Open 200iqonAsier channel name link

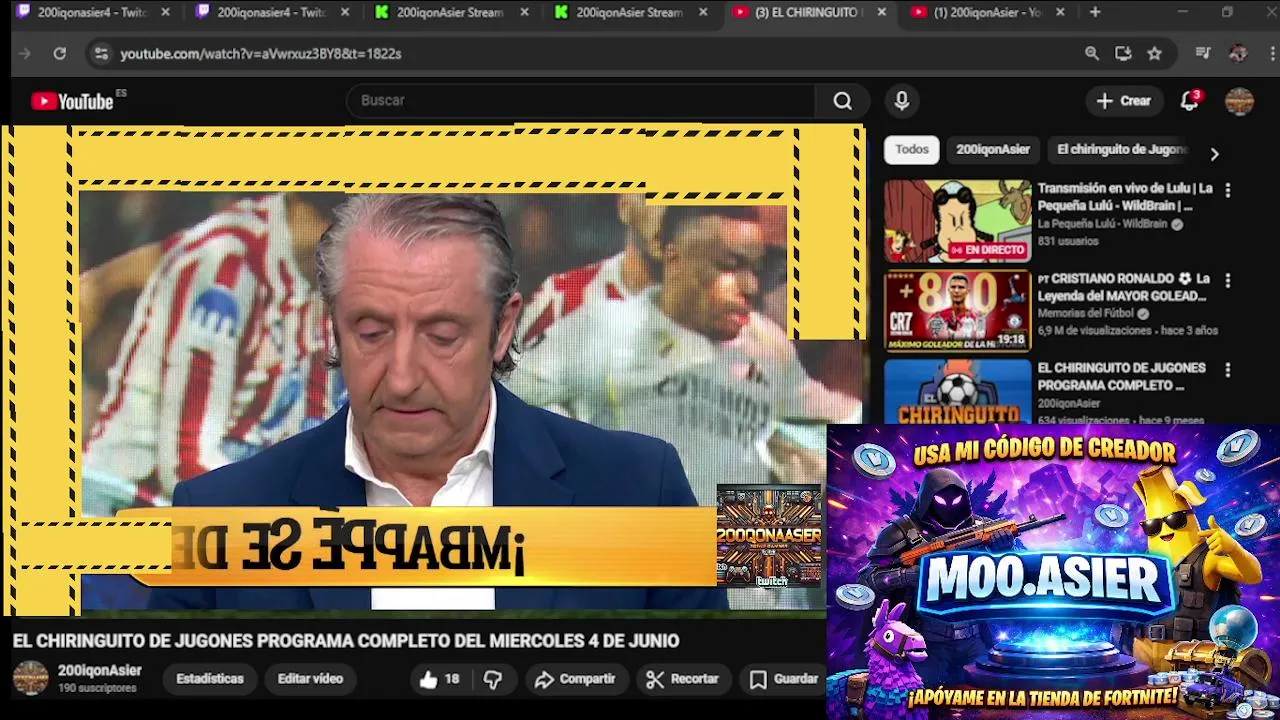pyautogui.click(x=99, y=671)
